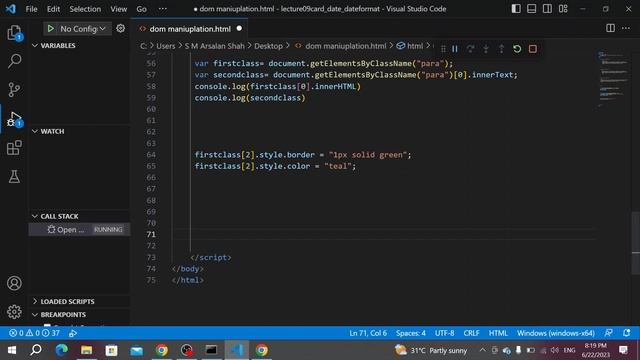
Task: Open launch.json settings gear
Action: click(120, 29)
